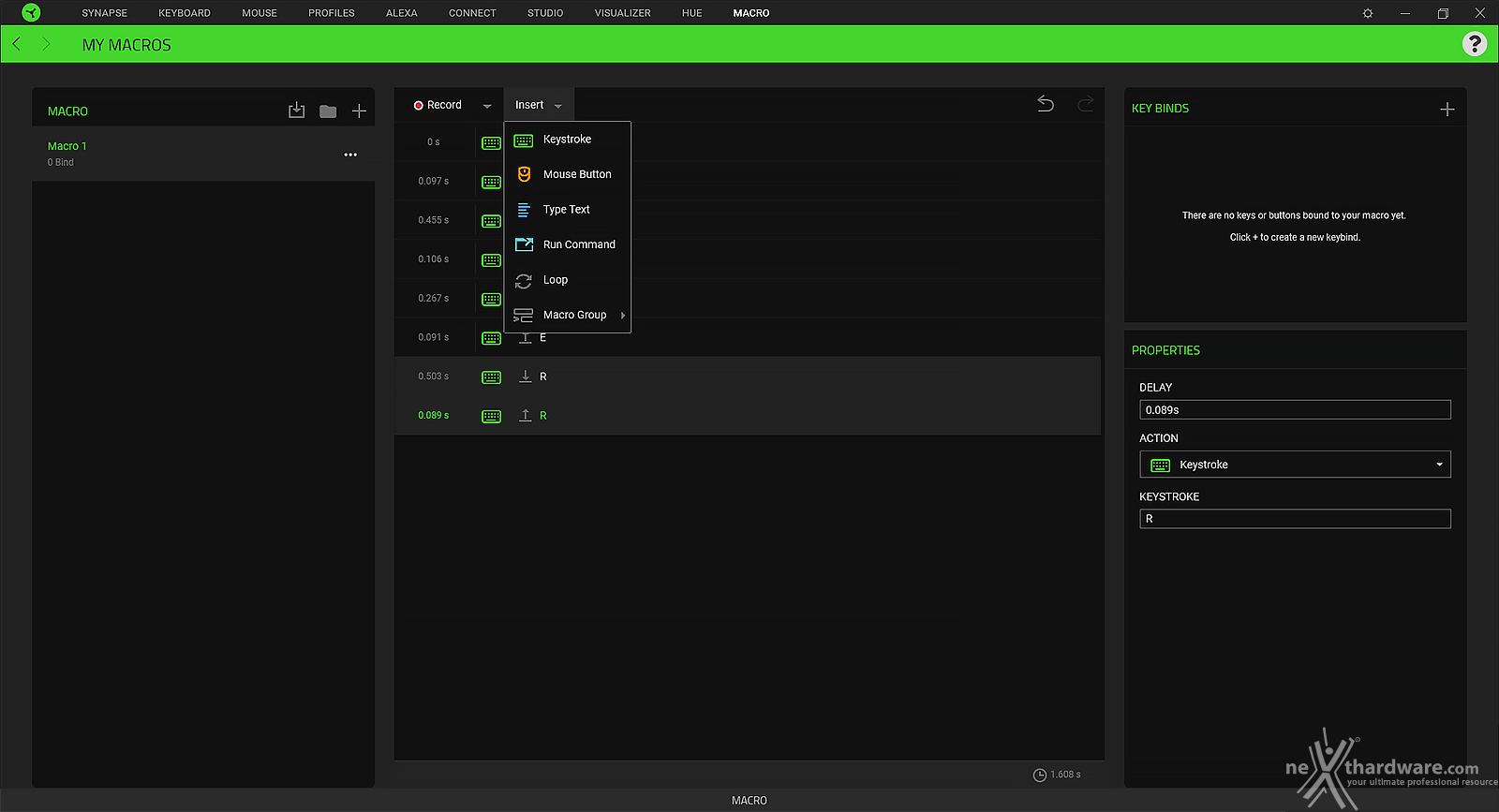Open Synapse settings gear
This screenshot has height=812, width=1499.
1368,13
